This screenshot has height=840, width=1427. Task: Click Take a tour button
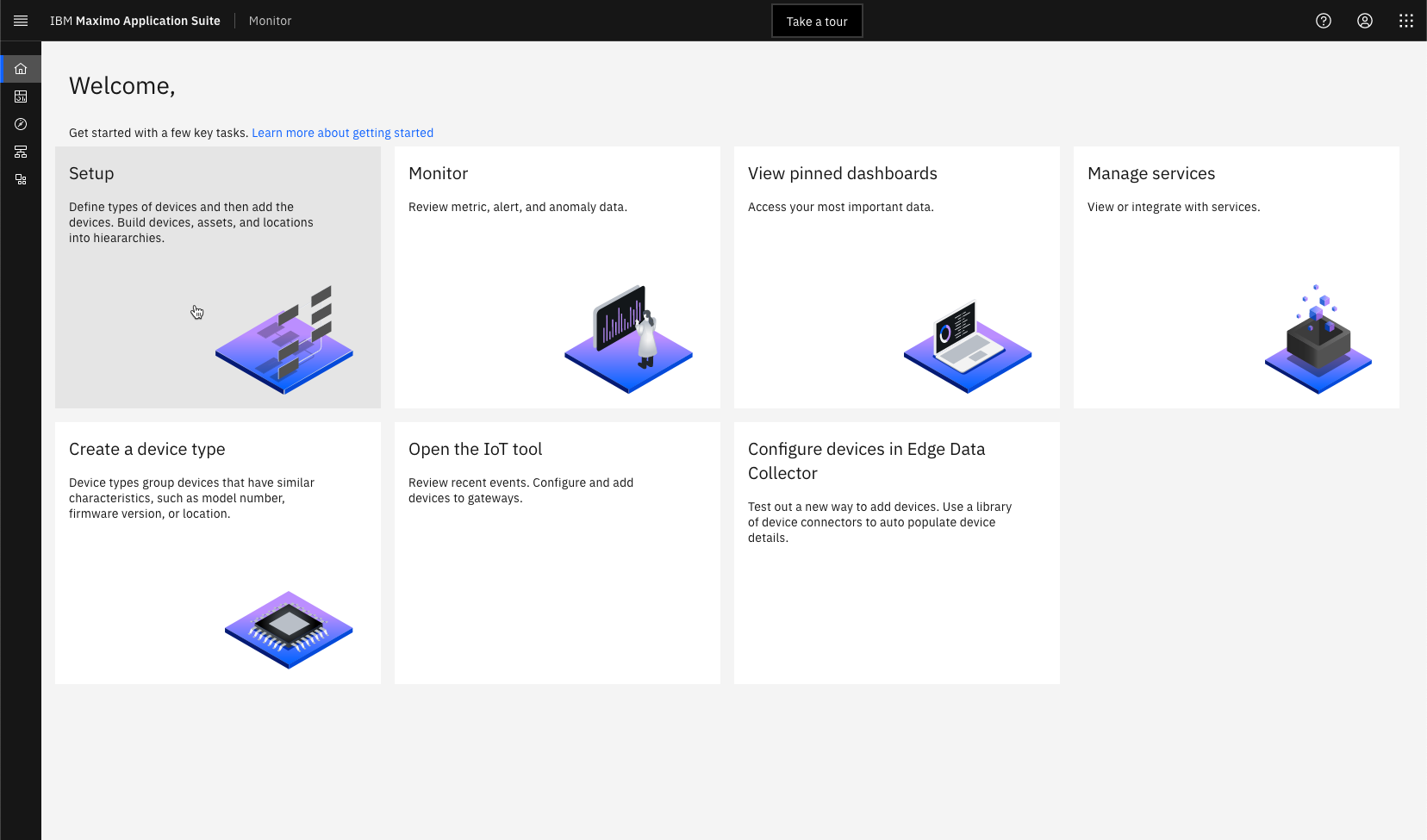[817, 21]
